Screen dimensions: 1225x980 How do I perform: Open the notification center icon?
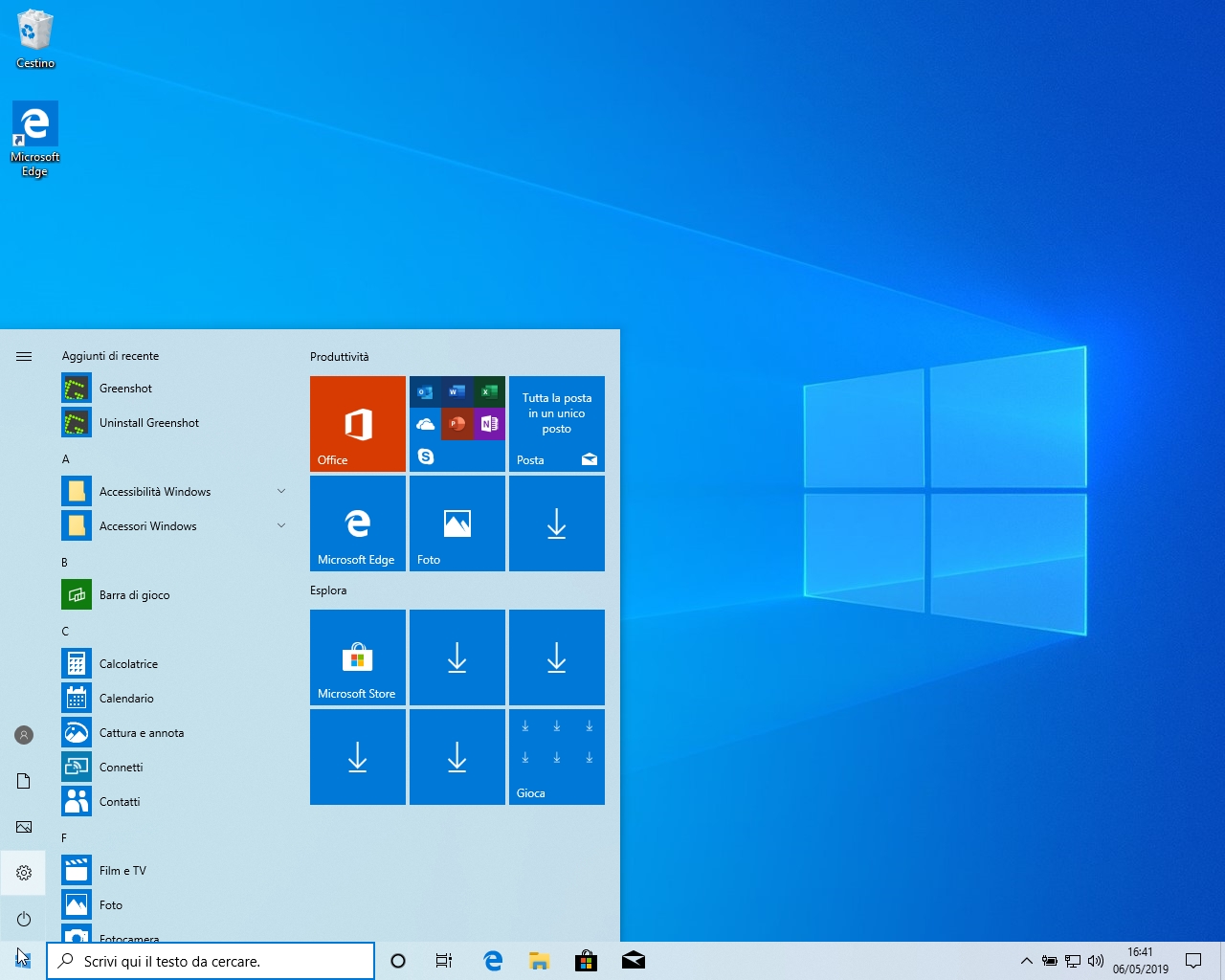coord(1193,961)
